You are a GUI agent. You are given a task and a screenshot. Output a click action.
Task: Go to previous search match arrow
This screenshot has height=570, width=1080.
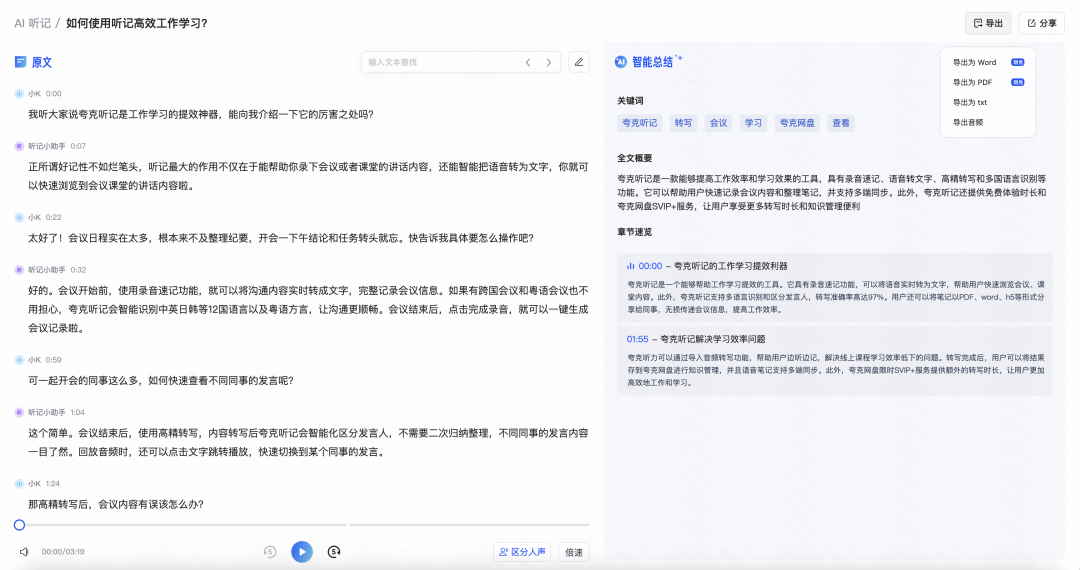pos(528,62)
